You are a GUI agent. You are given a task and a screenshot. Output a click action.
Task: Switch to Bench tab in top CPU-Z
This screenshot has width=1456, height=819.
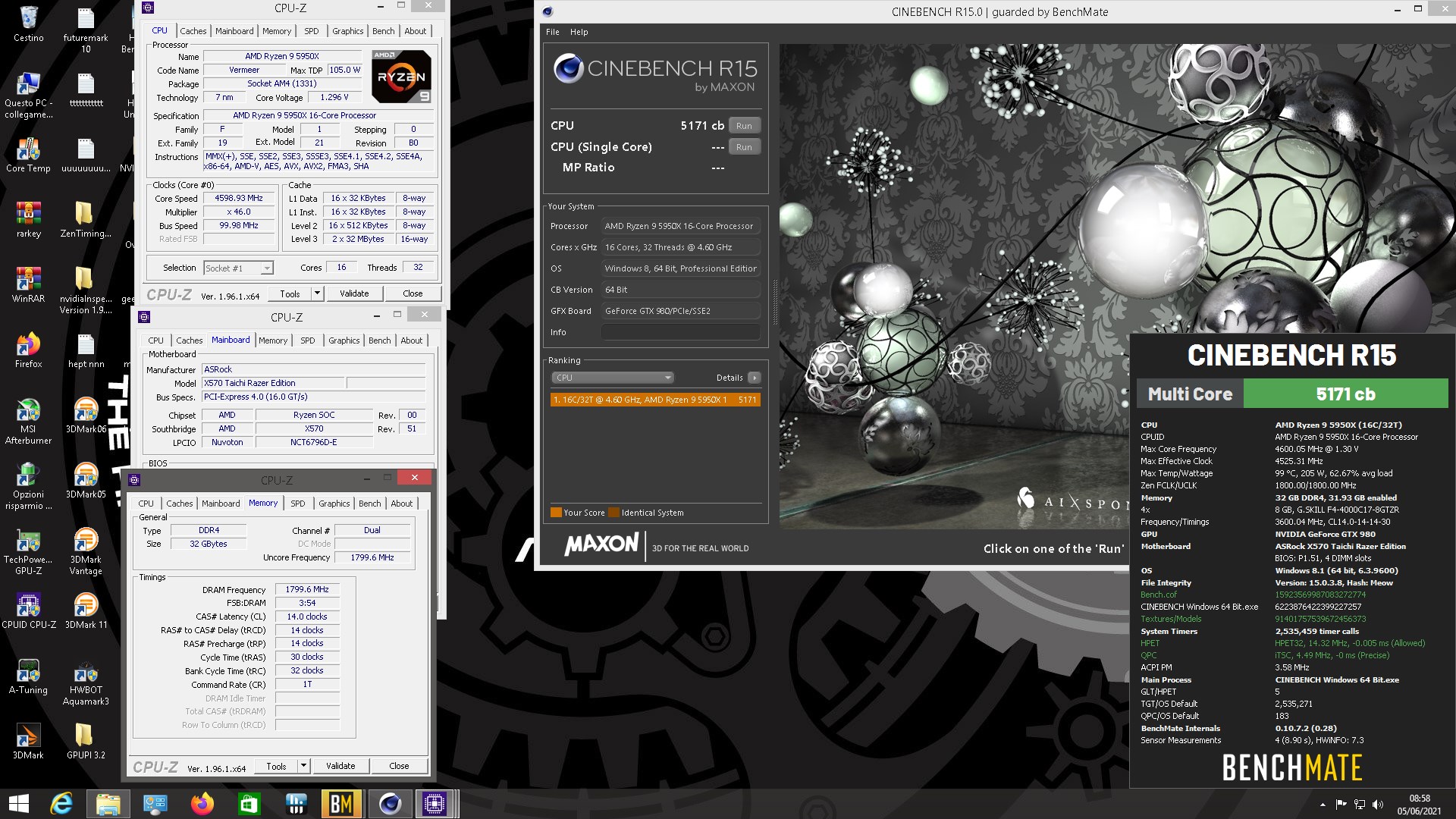pos(383,31)
